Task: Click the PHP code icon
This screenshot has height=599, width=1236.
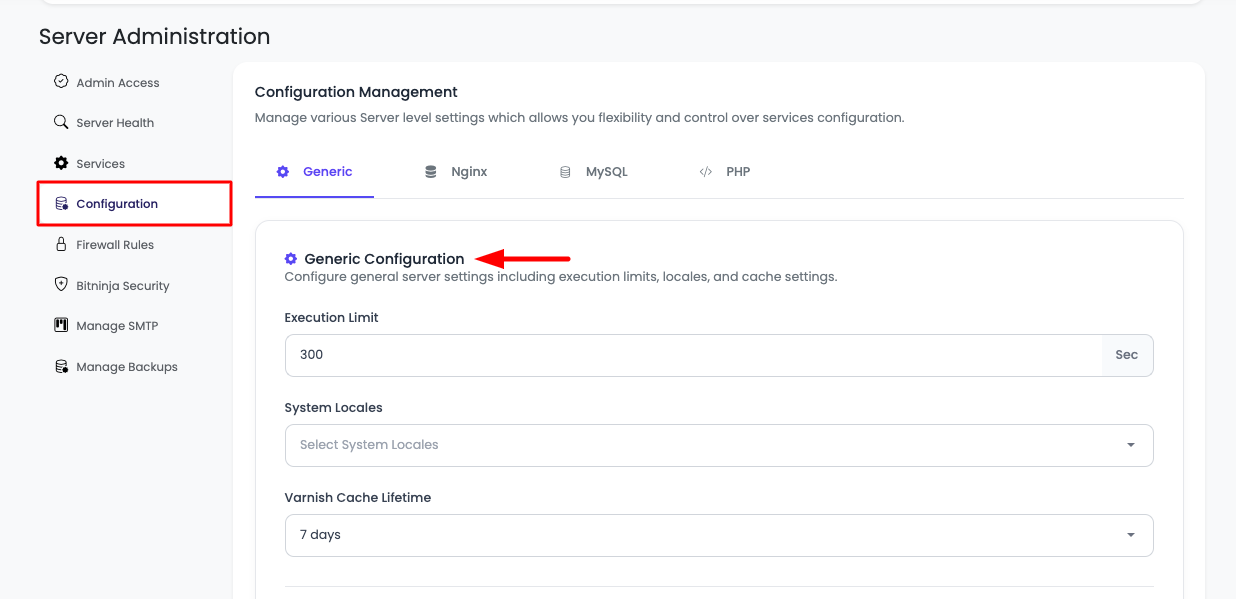Action: pos(705,171)
